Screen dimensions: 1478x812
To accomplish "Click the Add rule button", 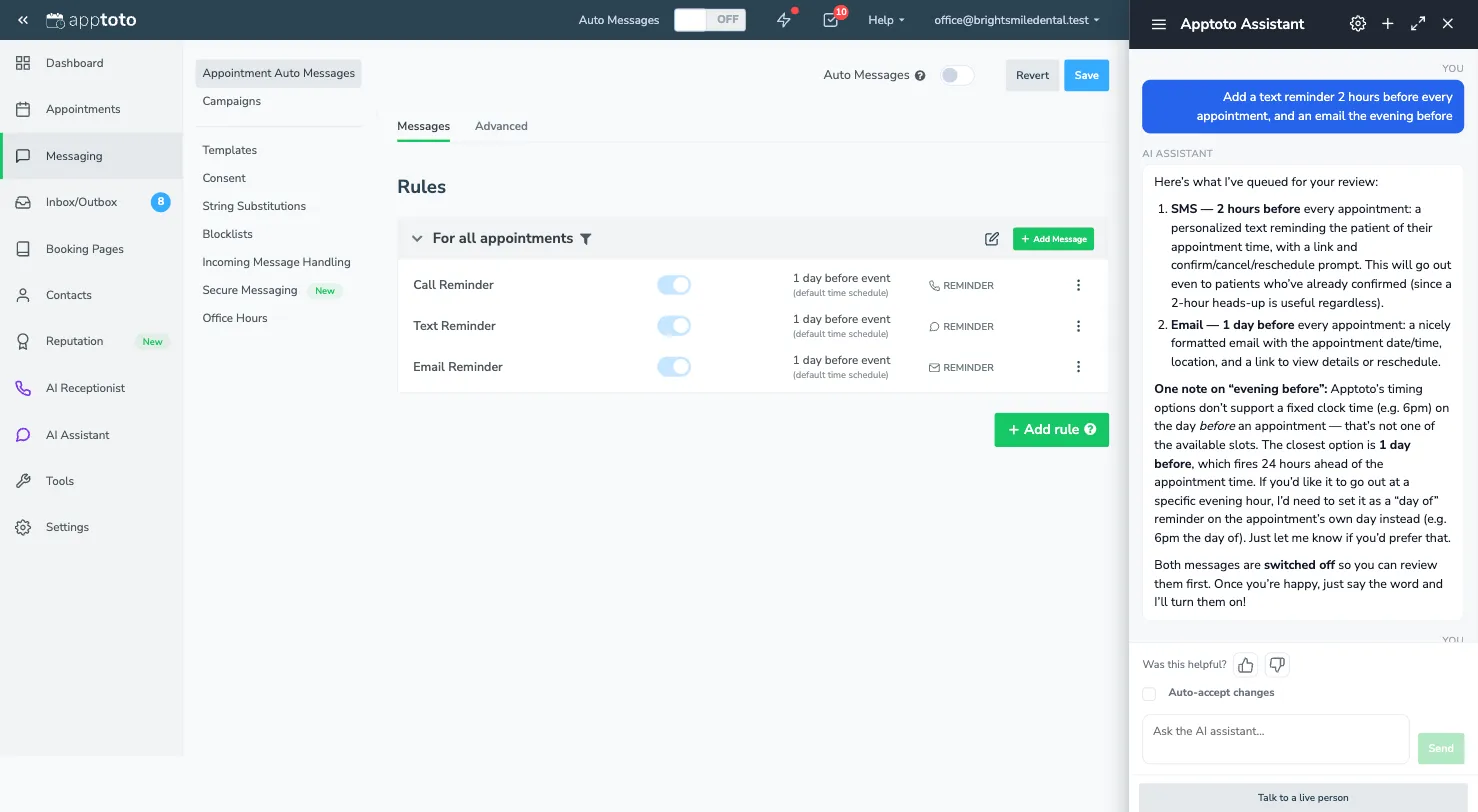I will pos(1051,429).
